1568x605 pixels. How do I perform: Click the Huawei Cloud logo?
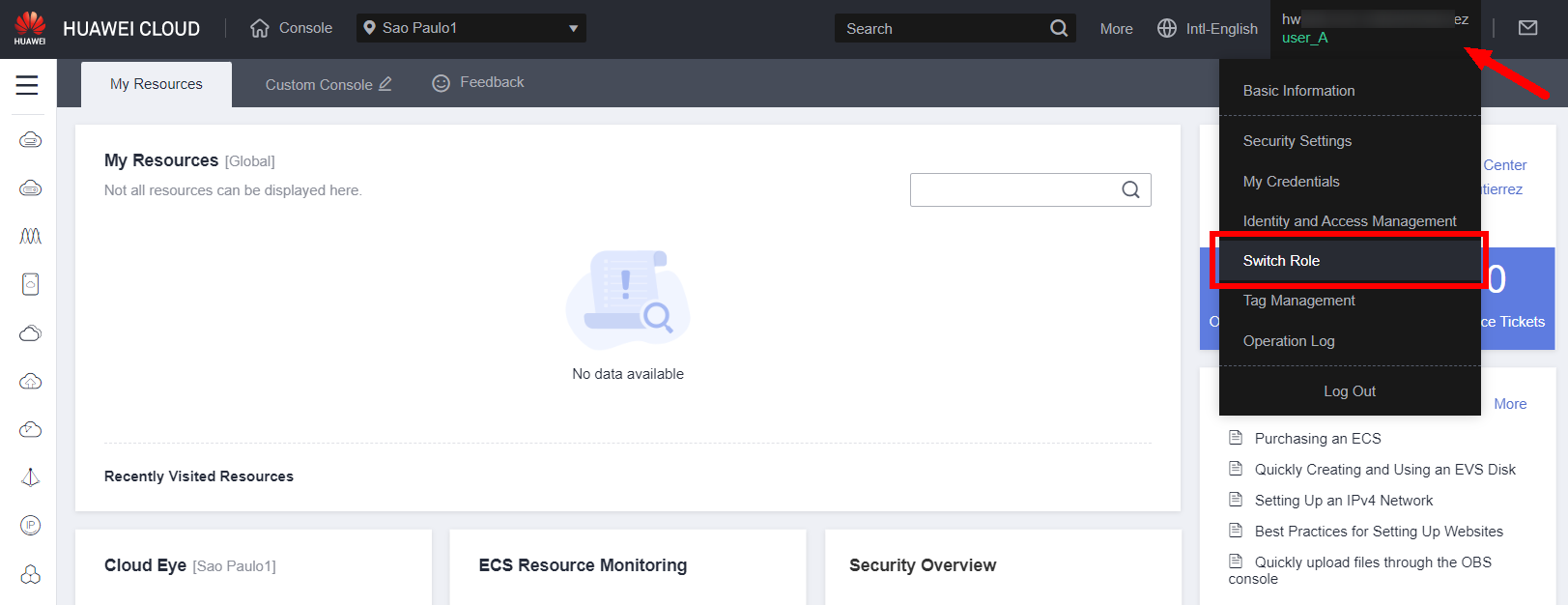[30, 28]
